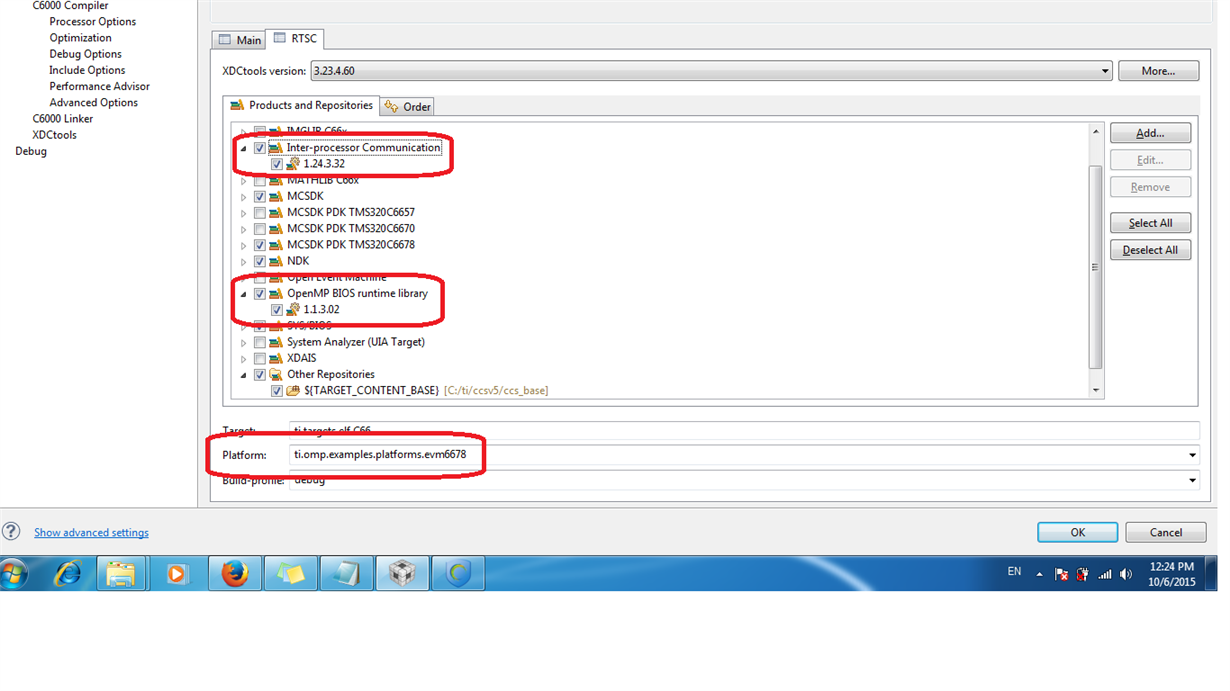
Task: Click the MCSDK product icon
Action: [x=275, y=196]
